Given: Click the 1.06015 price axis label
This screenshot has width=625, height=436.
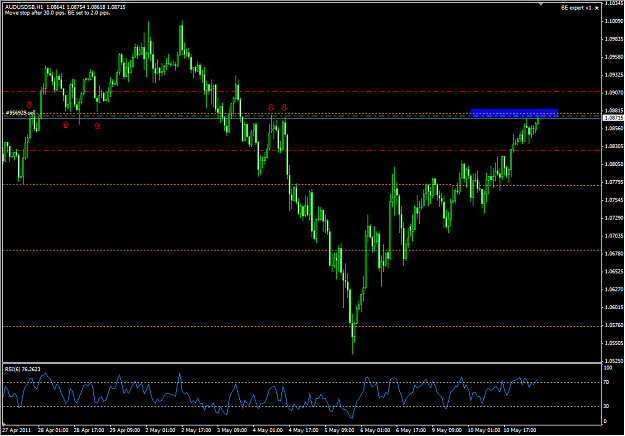Looking at the screenshot, I should click(x=614, y=307).
